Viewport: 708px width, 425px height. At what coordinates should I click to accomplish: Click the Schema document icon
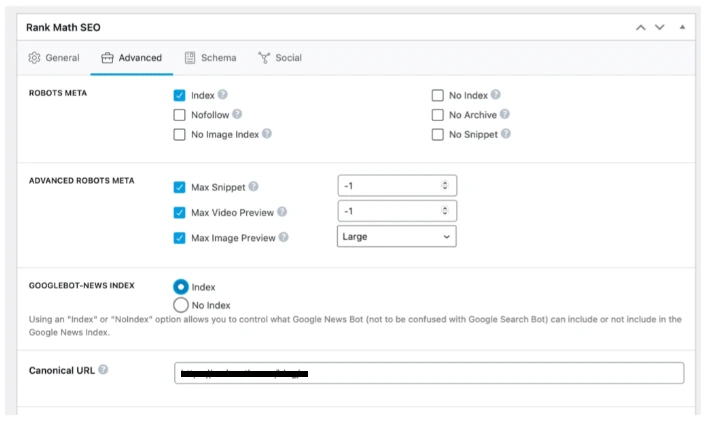(x=190, y=58)
